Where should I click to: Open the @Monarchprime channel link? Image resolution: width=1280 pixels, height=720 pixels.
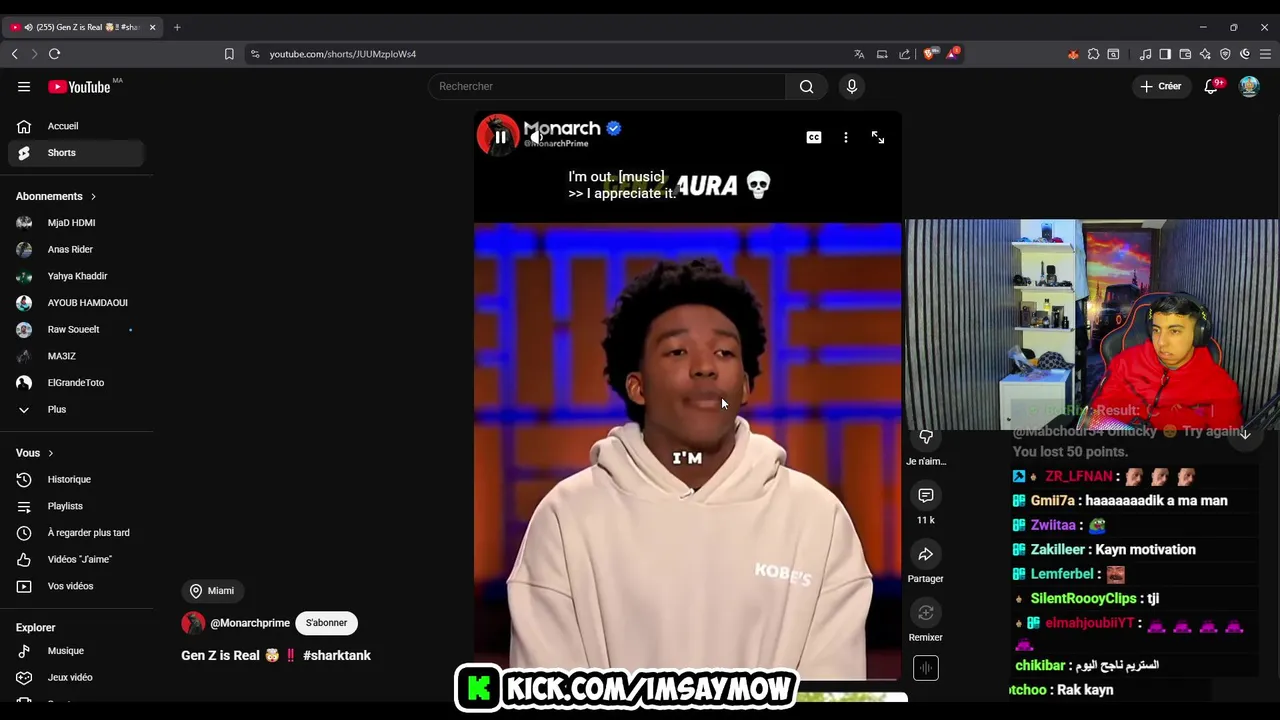point(250,623)
